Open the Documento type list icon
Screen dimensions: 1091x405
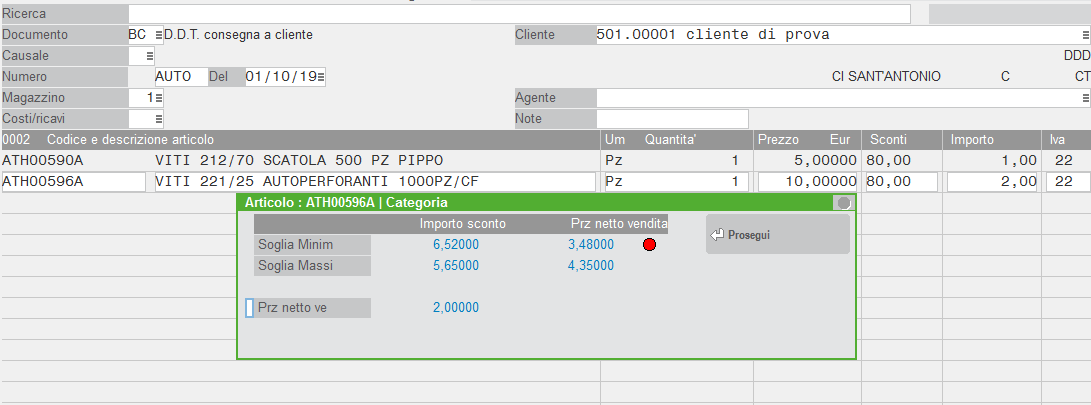click(158, 35)
